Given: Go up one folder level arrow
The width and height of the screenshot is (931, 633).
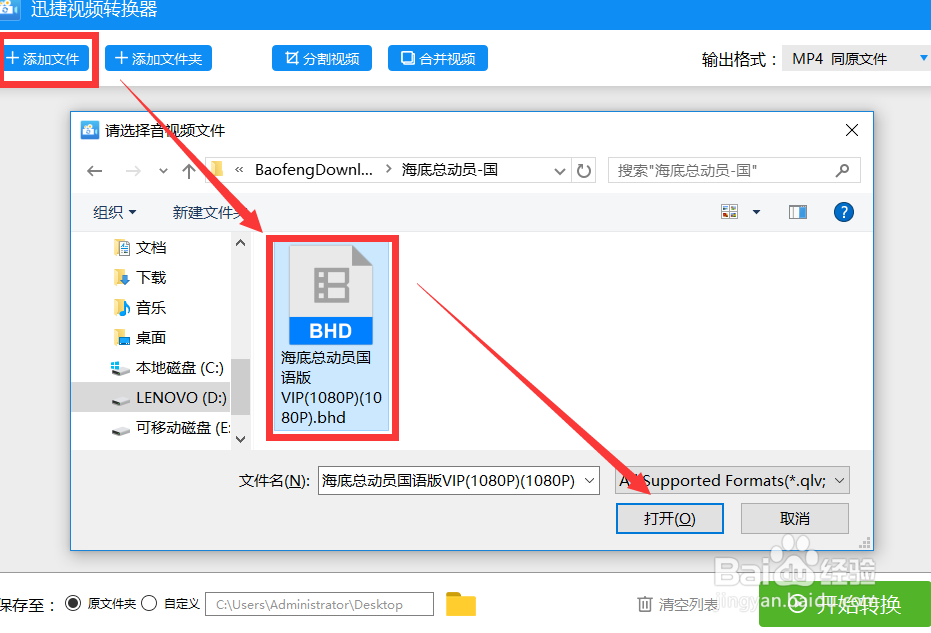Looking at the screenshot, I should point(189,171).
